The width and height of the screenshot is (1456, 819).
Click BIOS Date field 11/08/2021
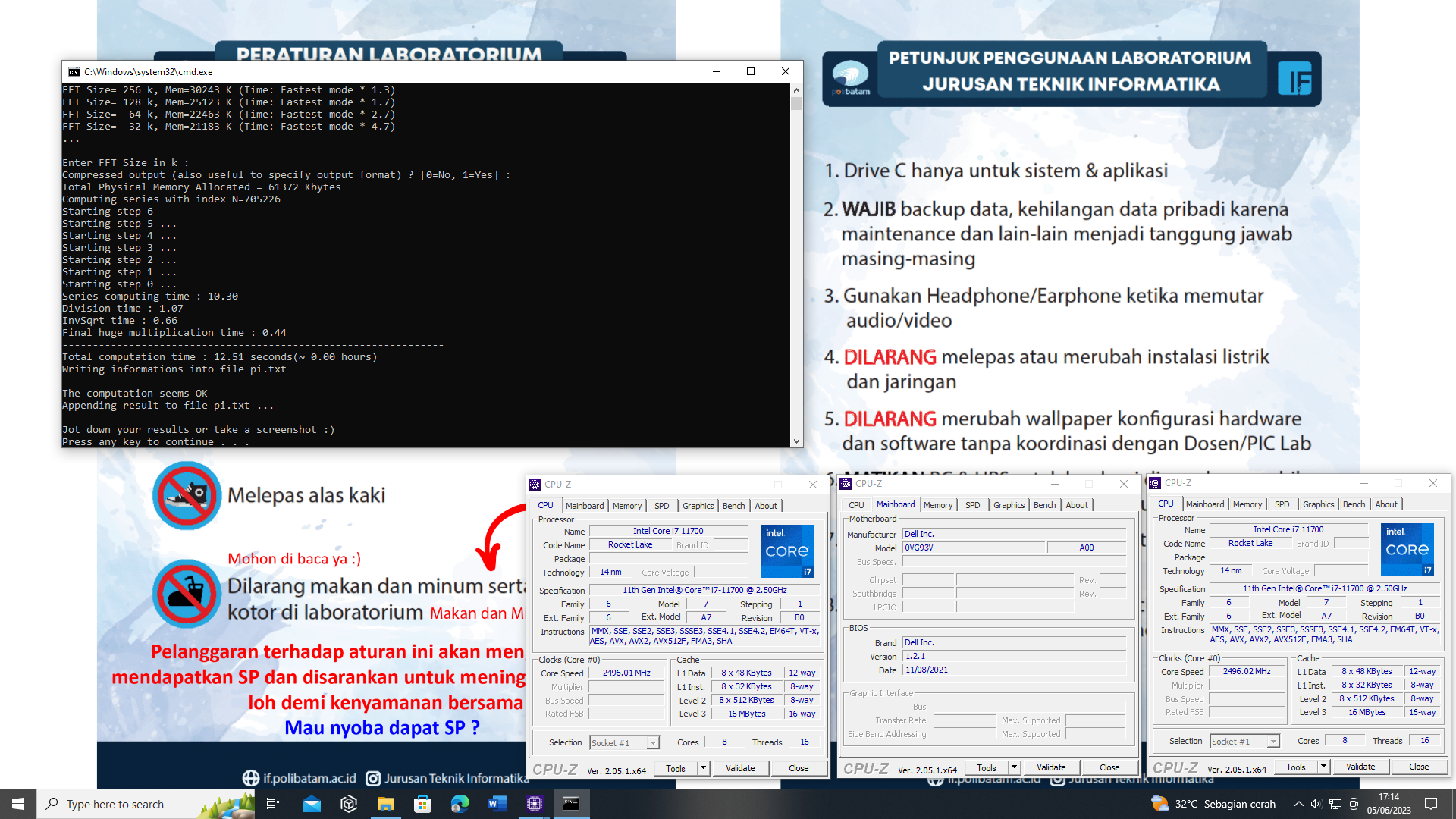(1014, 670)
